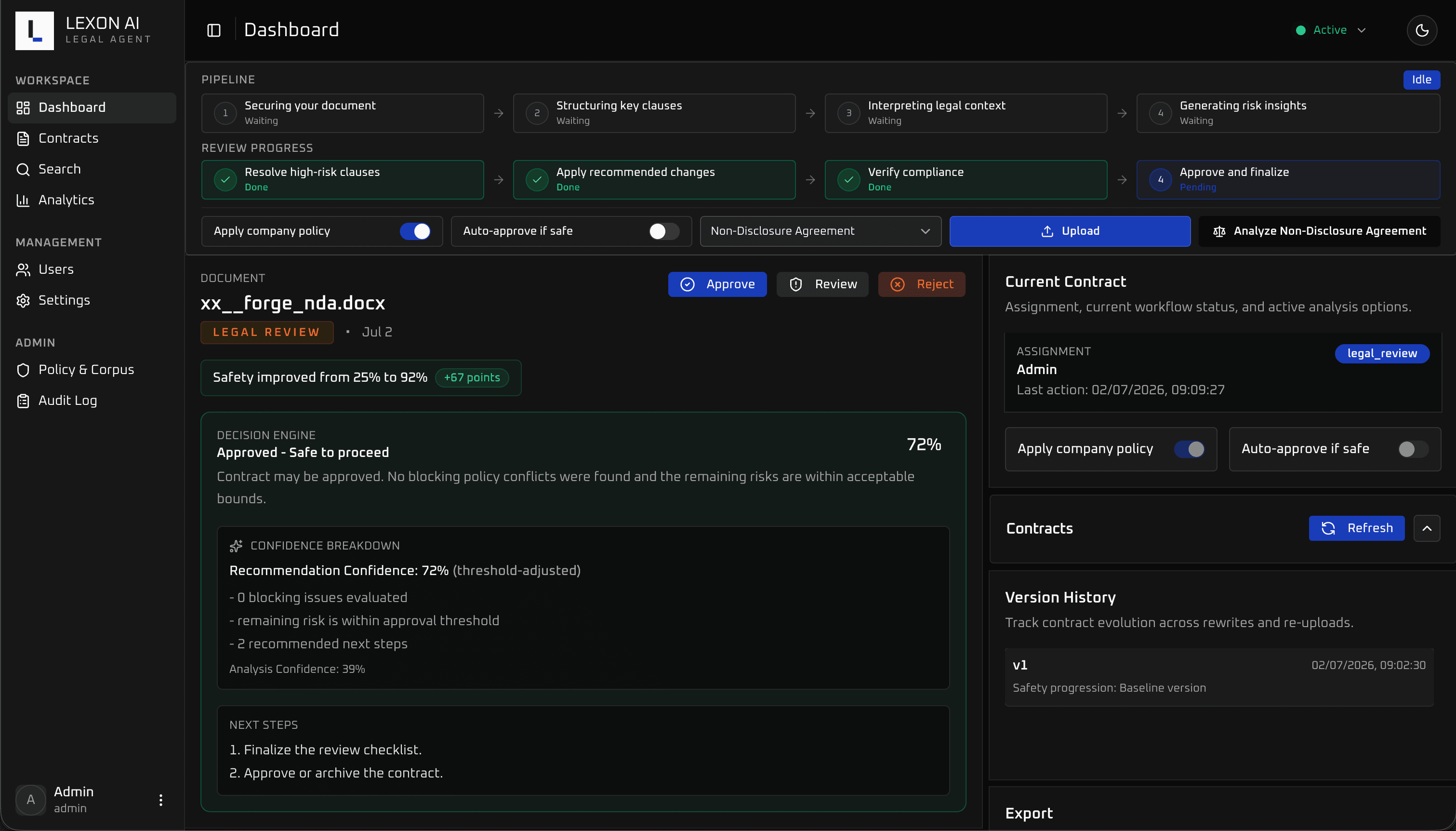
Task: Enable the top Auto-approve if safe toggle
Action: 664,231
